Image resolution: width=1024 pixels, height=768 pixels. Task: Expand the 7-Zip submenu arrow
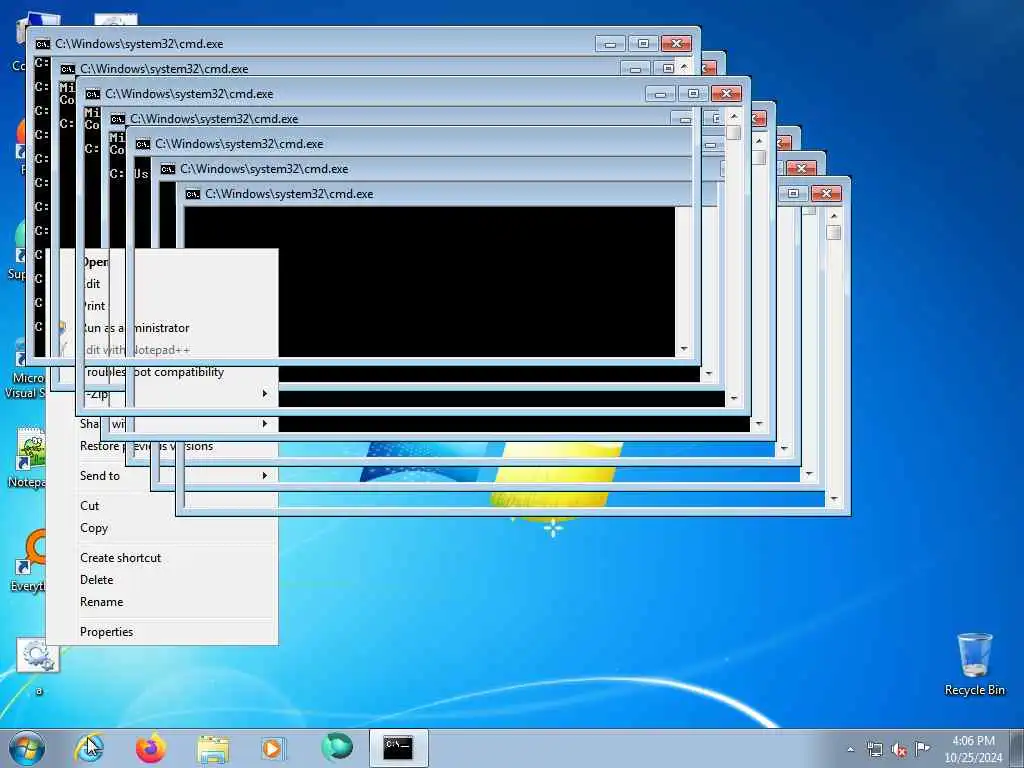264,393
